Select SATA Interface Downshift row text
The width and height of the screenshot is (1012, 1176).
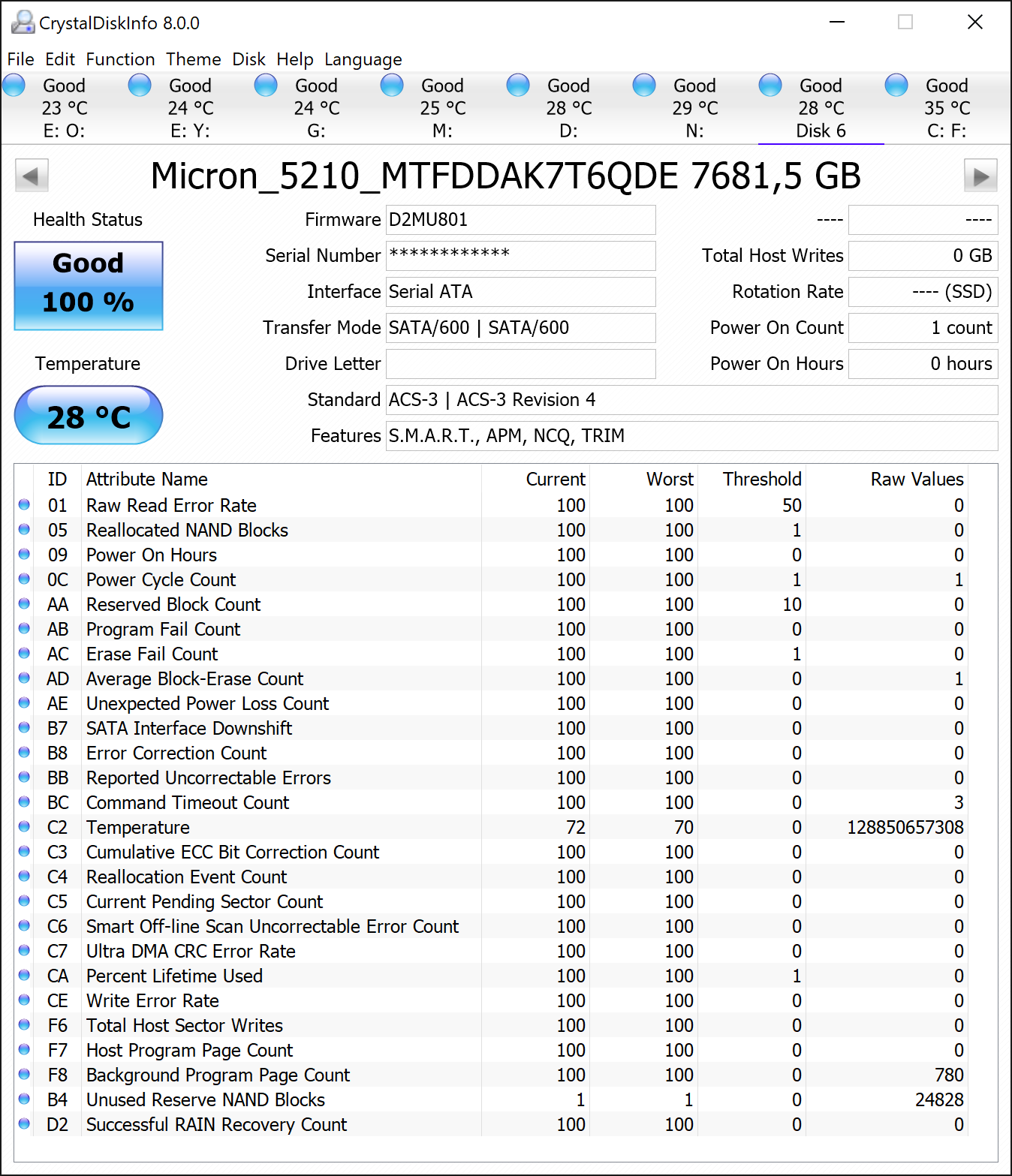pos(189,729)
